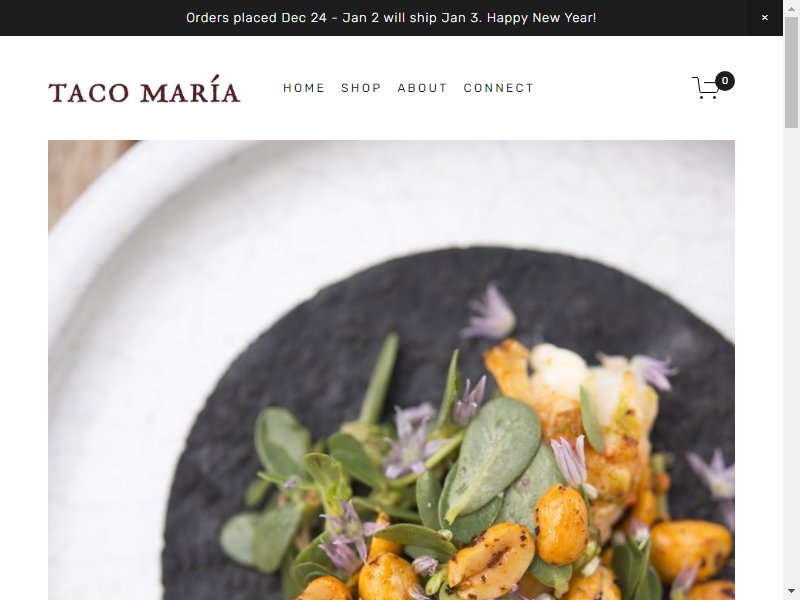Click the roasted peanuts in the photo
The image size is (800, 600).
click(561, 526)
